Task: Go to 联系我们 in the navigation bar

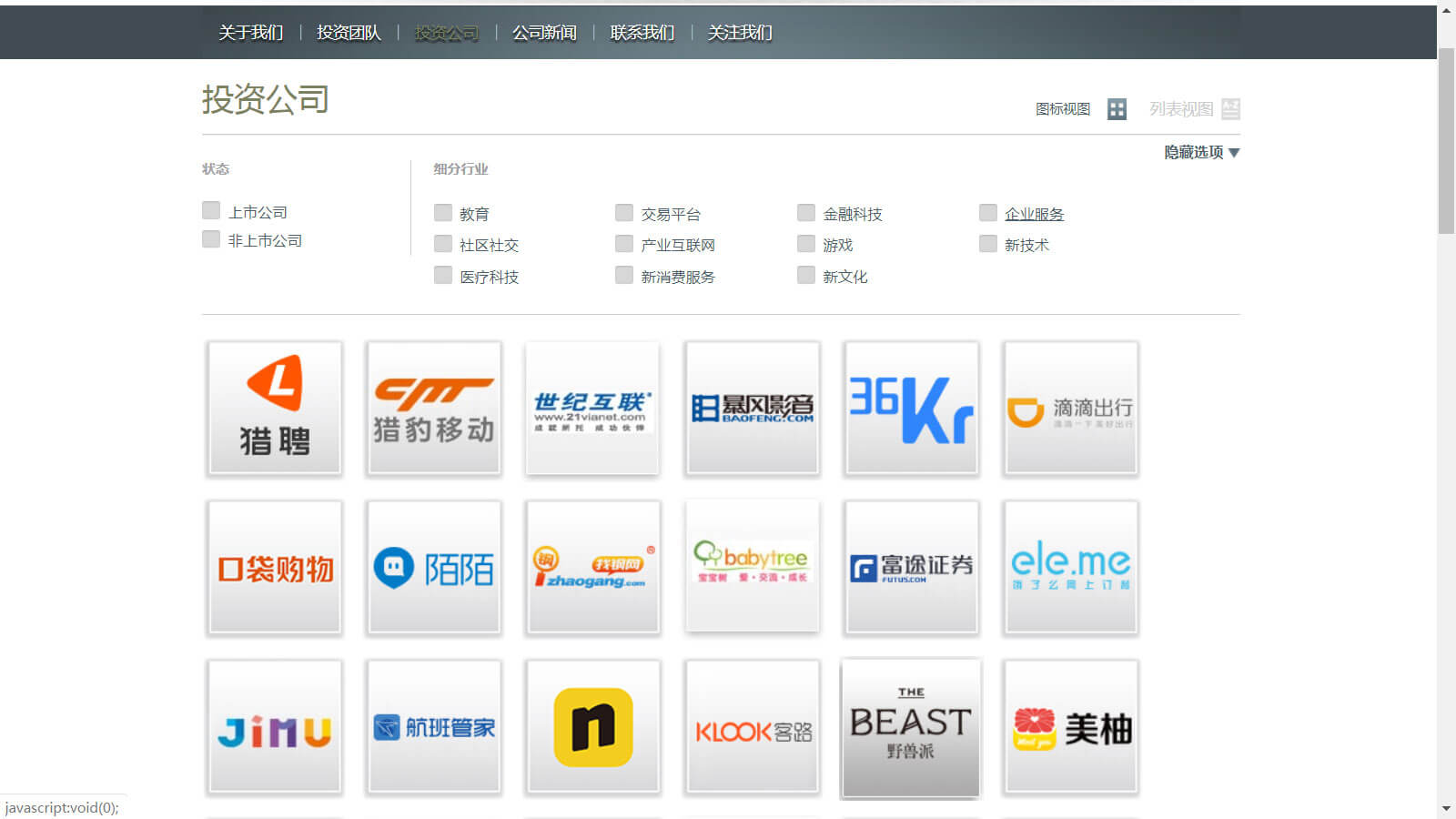Action: [642, 33]
